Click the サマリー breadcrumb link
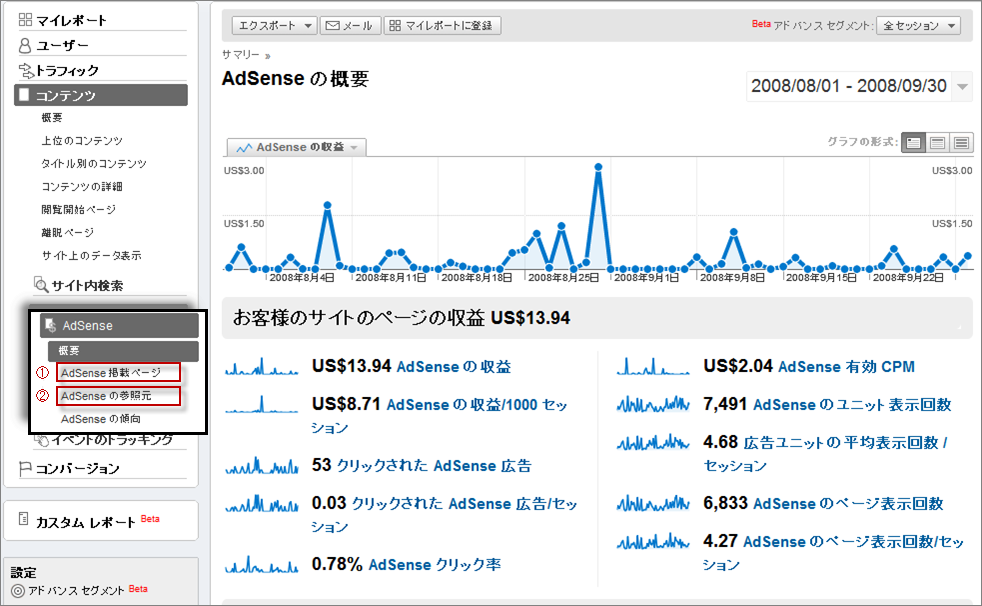This screenshot has height=606, width=982. coord(240,55)
